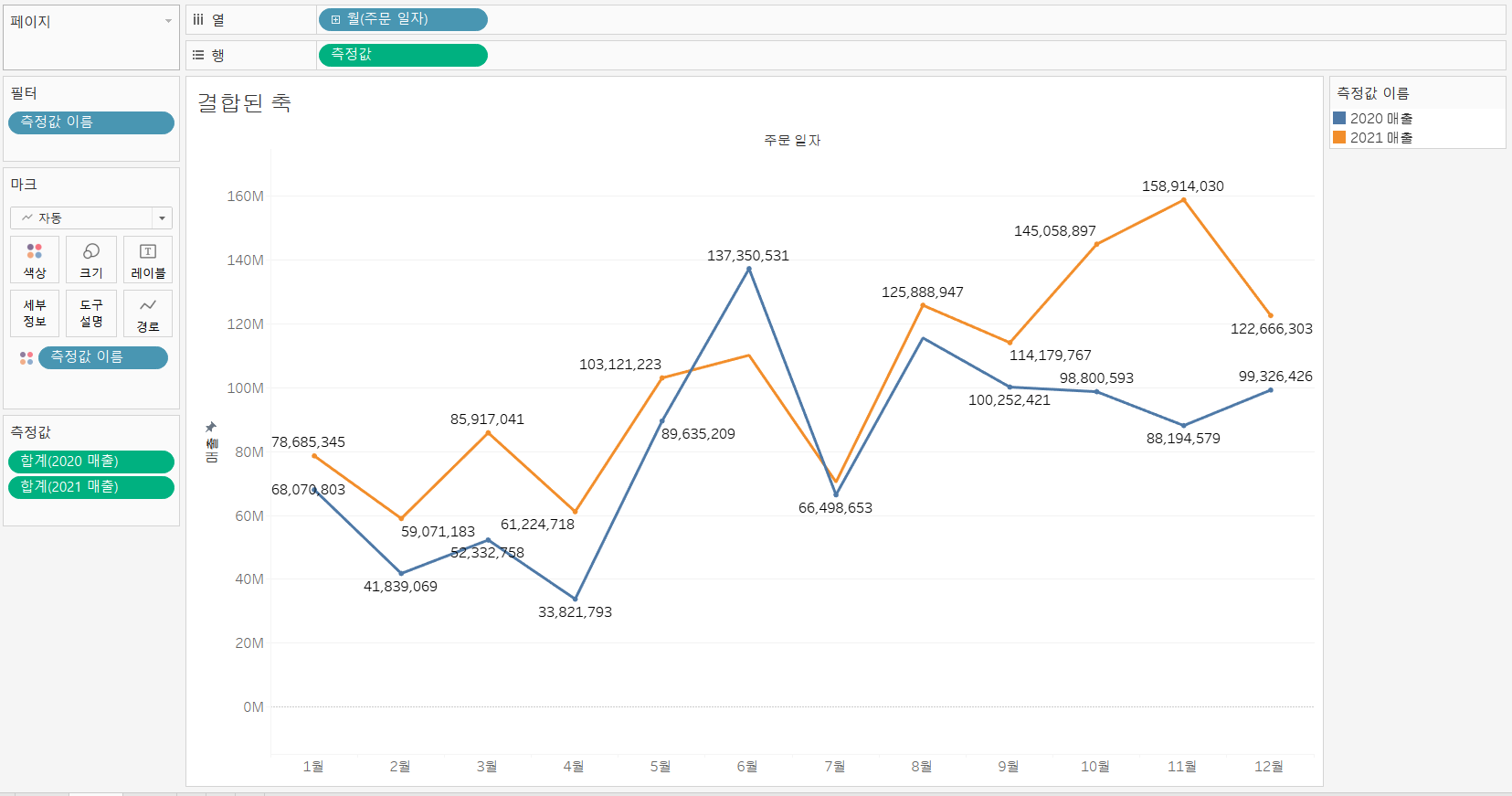1512x796 pixels.
Task: Click the 88,194,579 data label
Action: pyautogui.click(x=1183, y=438)
